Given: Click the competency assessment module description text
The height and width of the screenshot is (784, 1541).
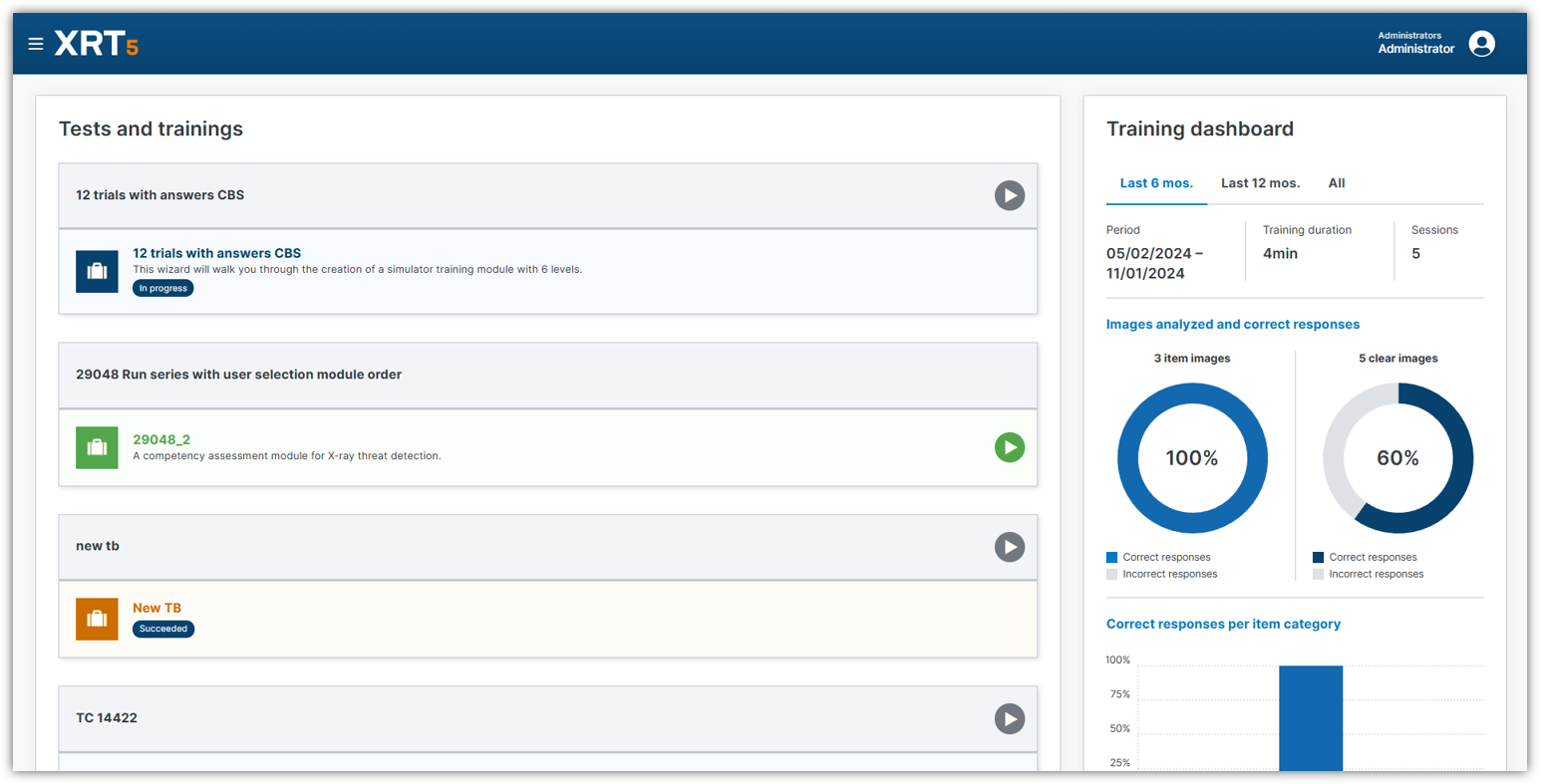Looking at the screenshot, I should (287, 456).
